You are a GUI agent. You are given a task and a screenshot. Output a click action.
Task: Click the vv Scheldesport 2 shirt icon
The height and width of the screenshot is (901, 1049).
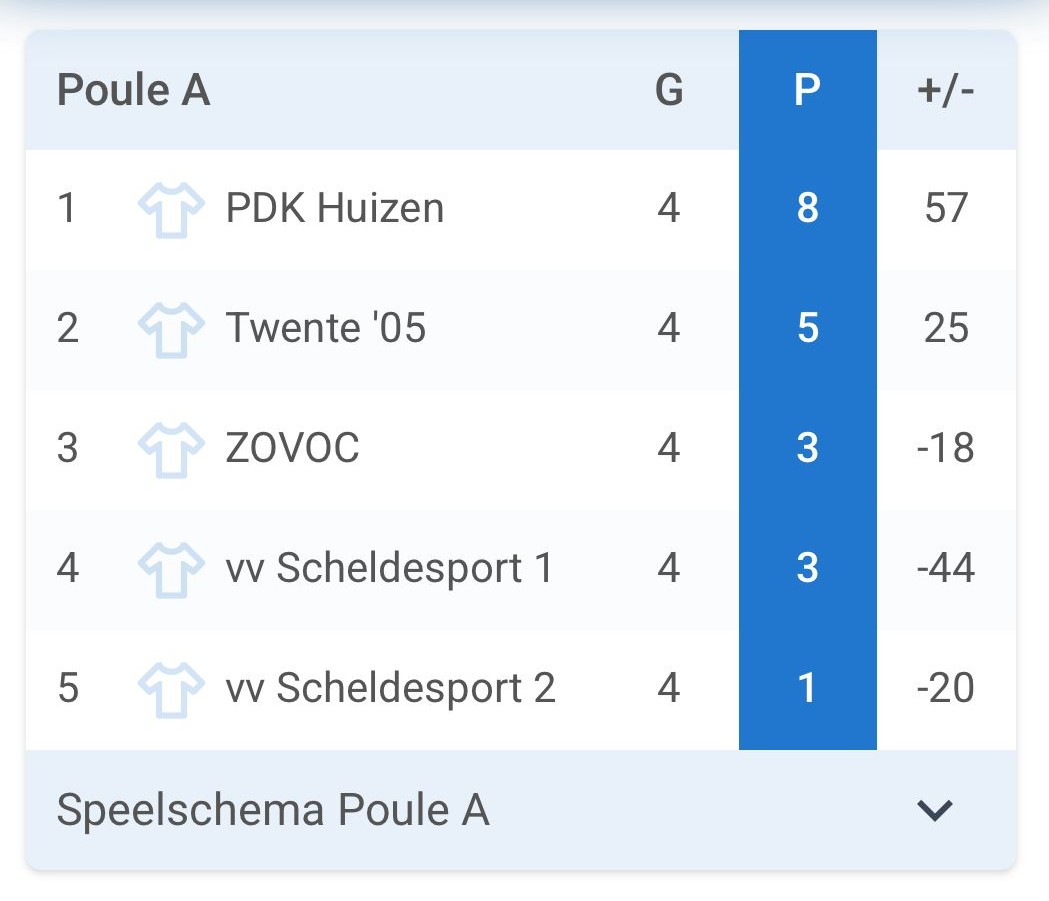tap(165, 689)
